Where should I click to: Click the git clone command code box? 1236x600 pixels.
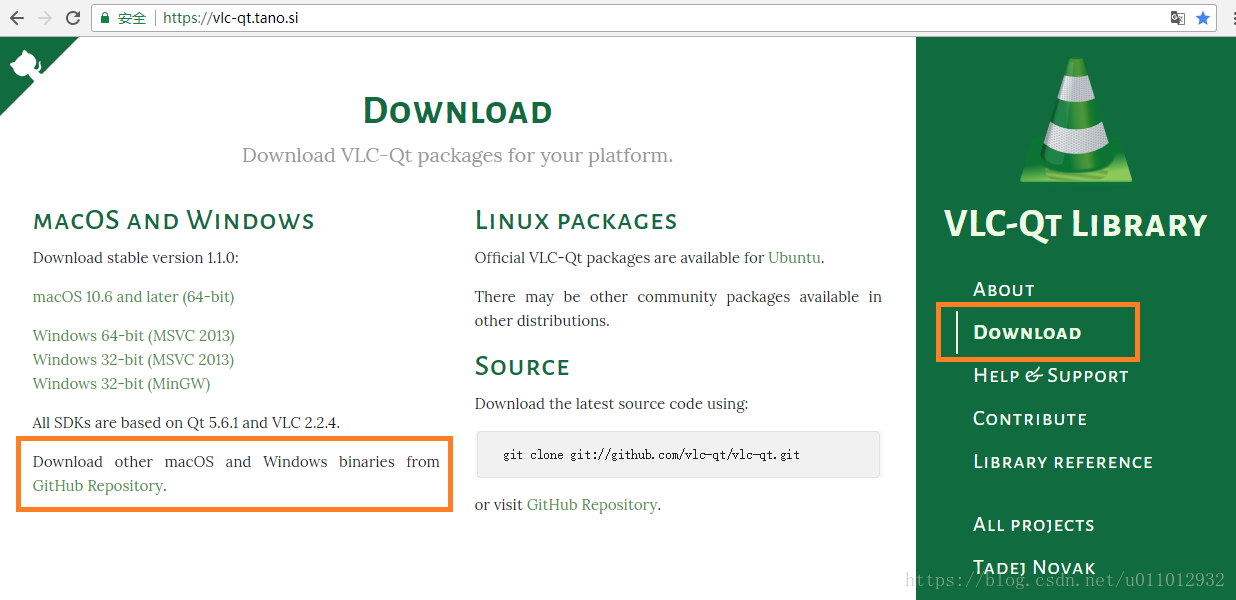[679, 455]
